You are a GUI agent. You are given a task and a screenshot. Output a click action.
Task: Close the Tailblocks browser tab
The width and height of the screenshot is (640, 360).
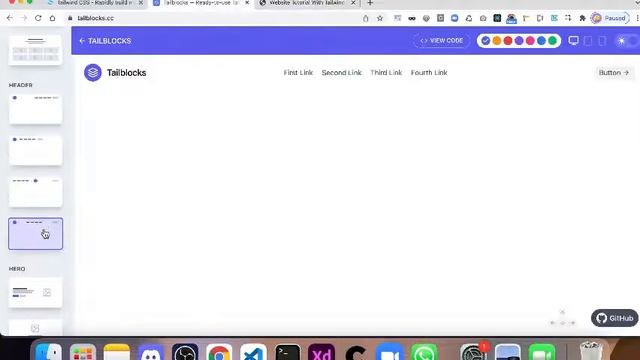tap(247, 3)
